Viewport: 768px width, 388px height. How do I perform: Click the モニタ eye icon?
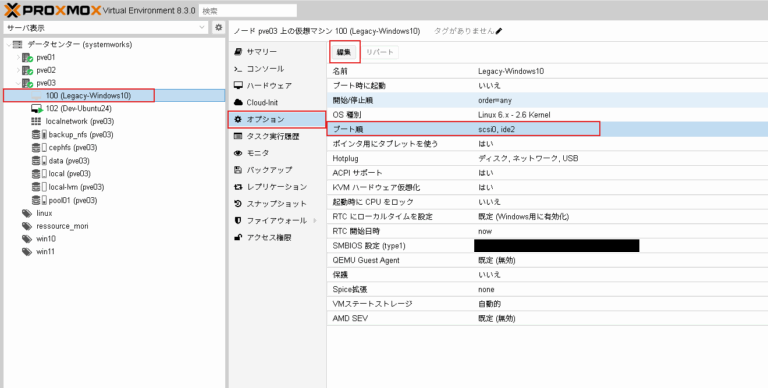point(238,153)
